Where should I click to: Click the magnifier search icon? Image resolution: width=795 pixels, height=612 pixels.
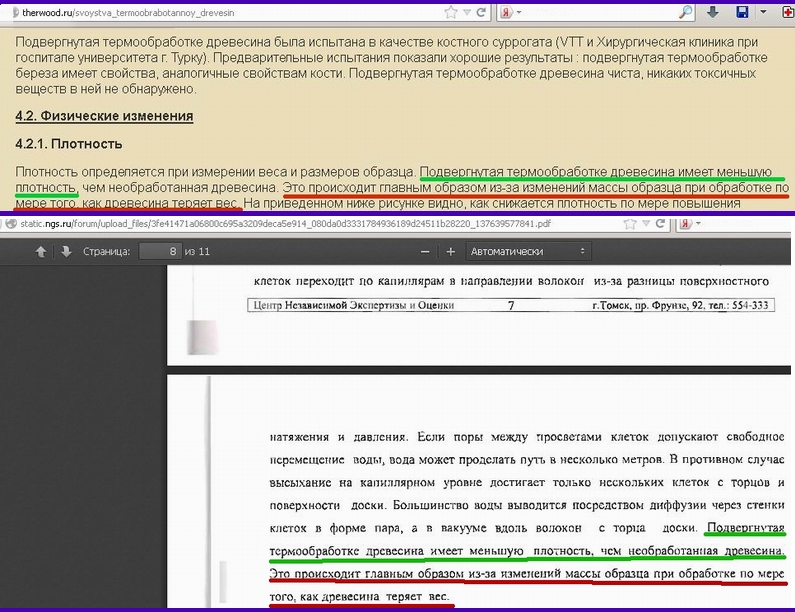(685, 13)
